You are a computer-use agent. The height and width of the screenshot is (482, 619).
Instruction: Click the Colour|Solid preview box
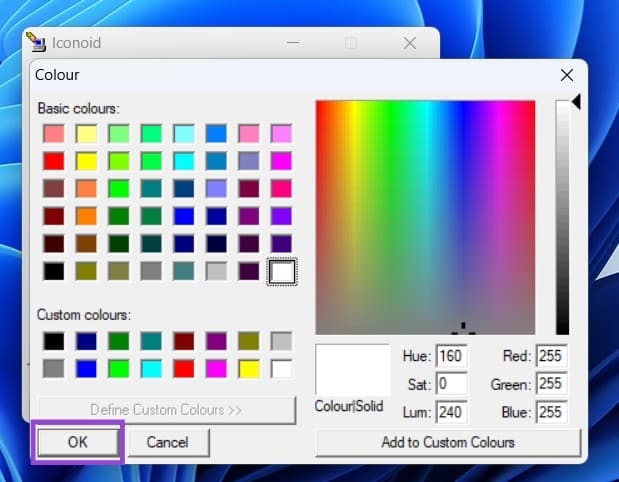(352, 370)
